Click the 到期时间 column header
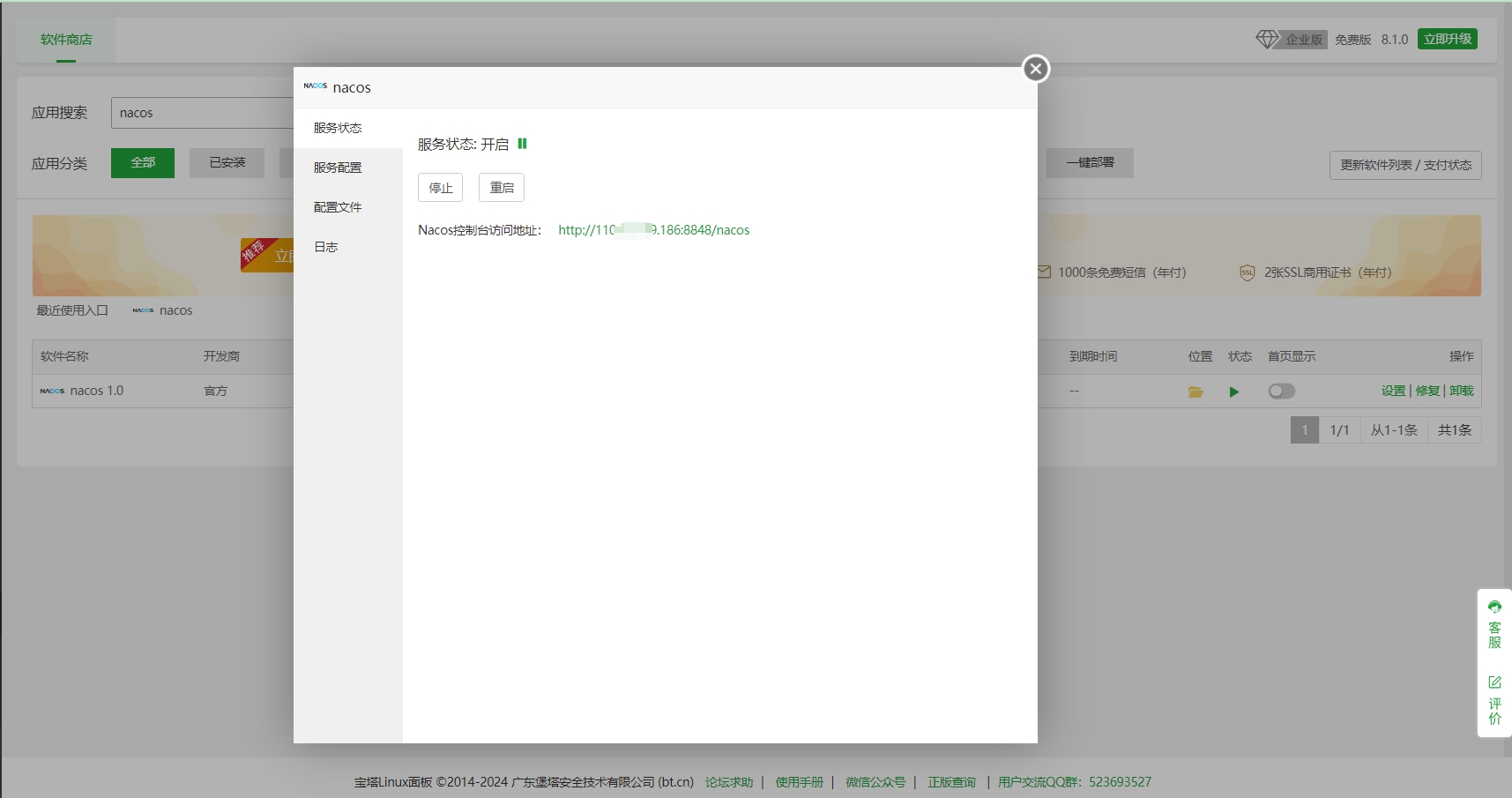The width and height of the screenshot is (1512, 798). click(1093, 356)
